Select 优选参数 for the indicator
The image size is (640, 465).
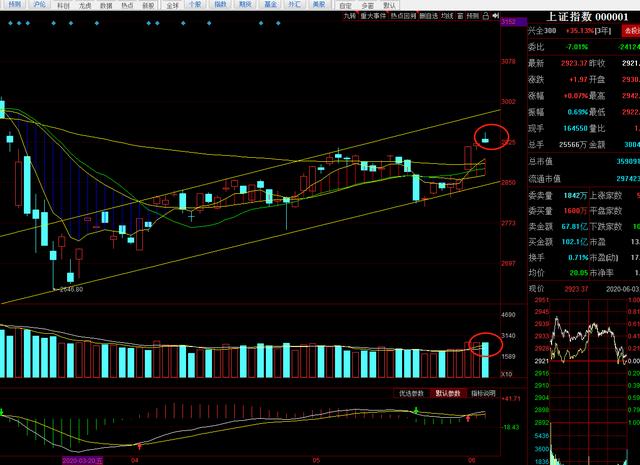411,394
